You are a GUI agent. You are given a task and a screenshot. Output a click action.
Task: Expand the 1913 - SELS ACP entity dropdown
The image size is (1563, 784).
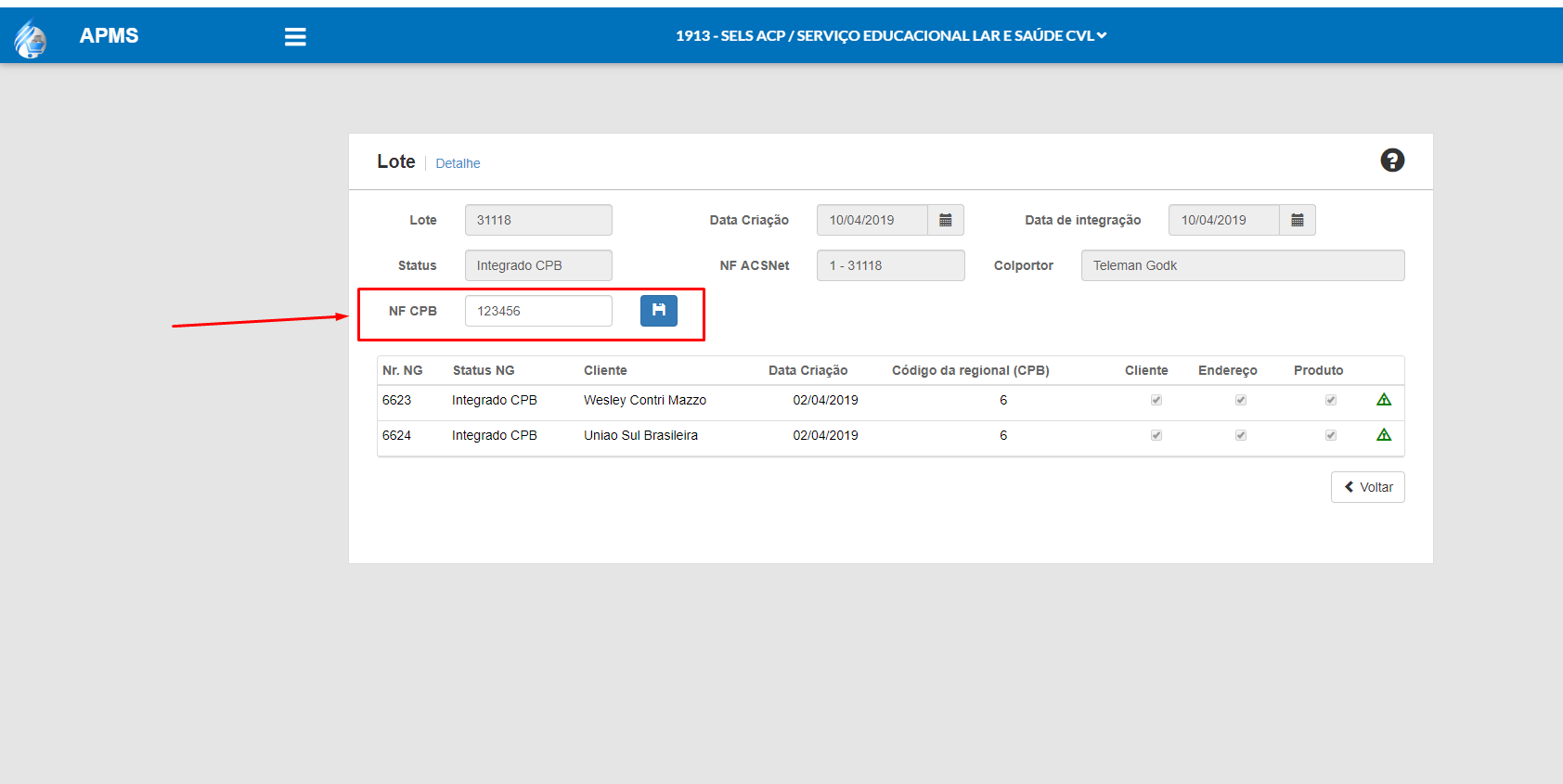[891, 35]
